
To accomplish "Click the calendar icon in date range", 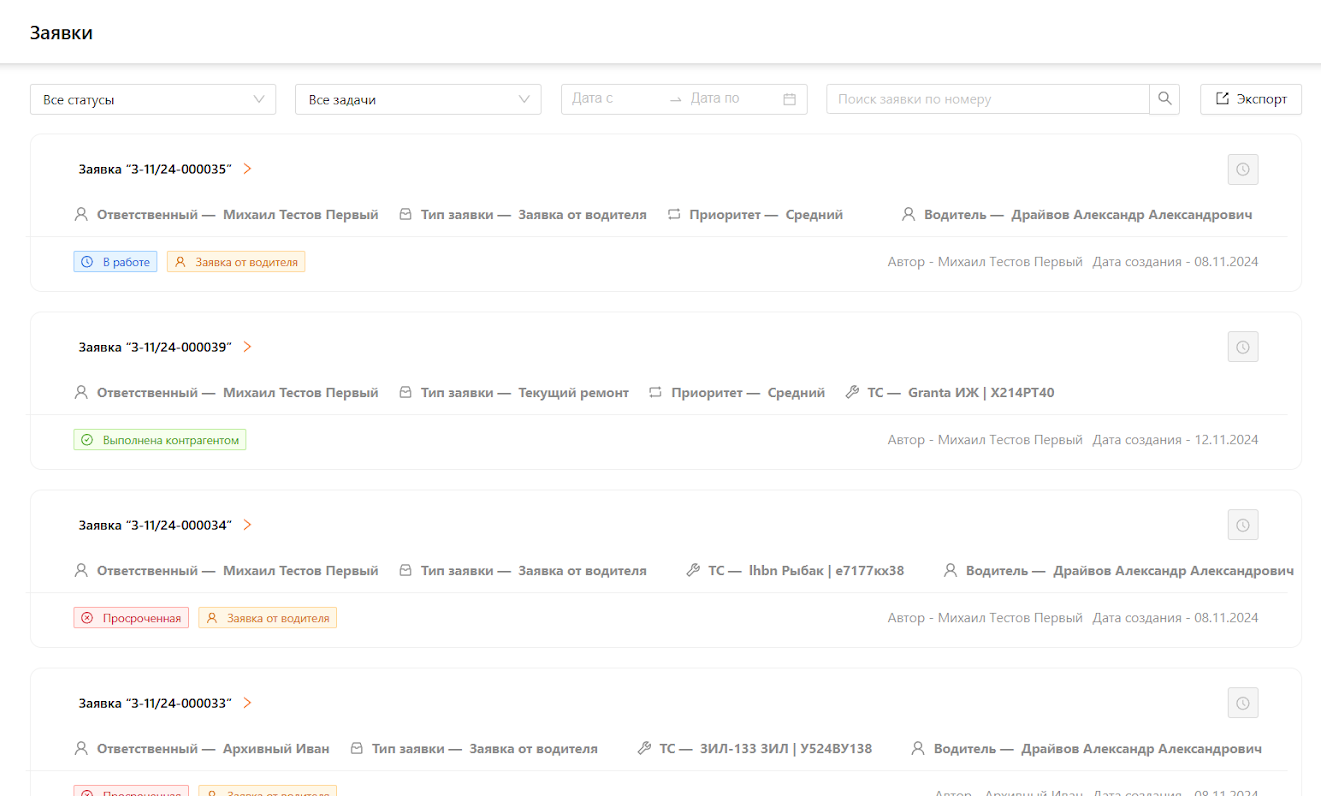I will (x=789, y=99).
